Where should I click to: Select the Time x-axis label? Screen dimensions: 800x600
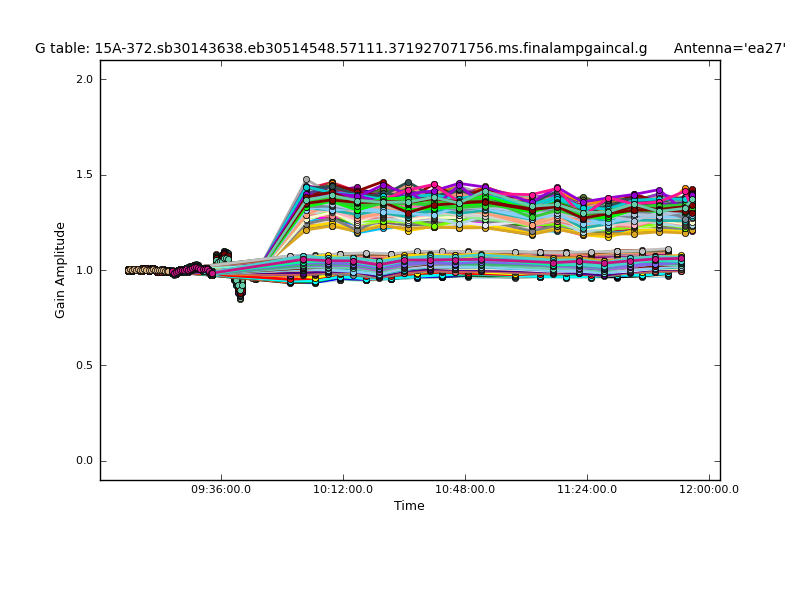409,506
